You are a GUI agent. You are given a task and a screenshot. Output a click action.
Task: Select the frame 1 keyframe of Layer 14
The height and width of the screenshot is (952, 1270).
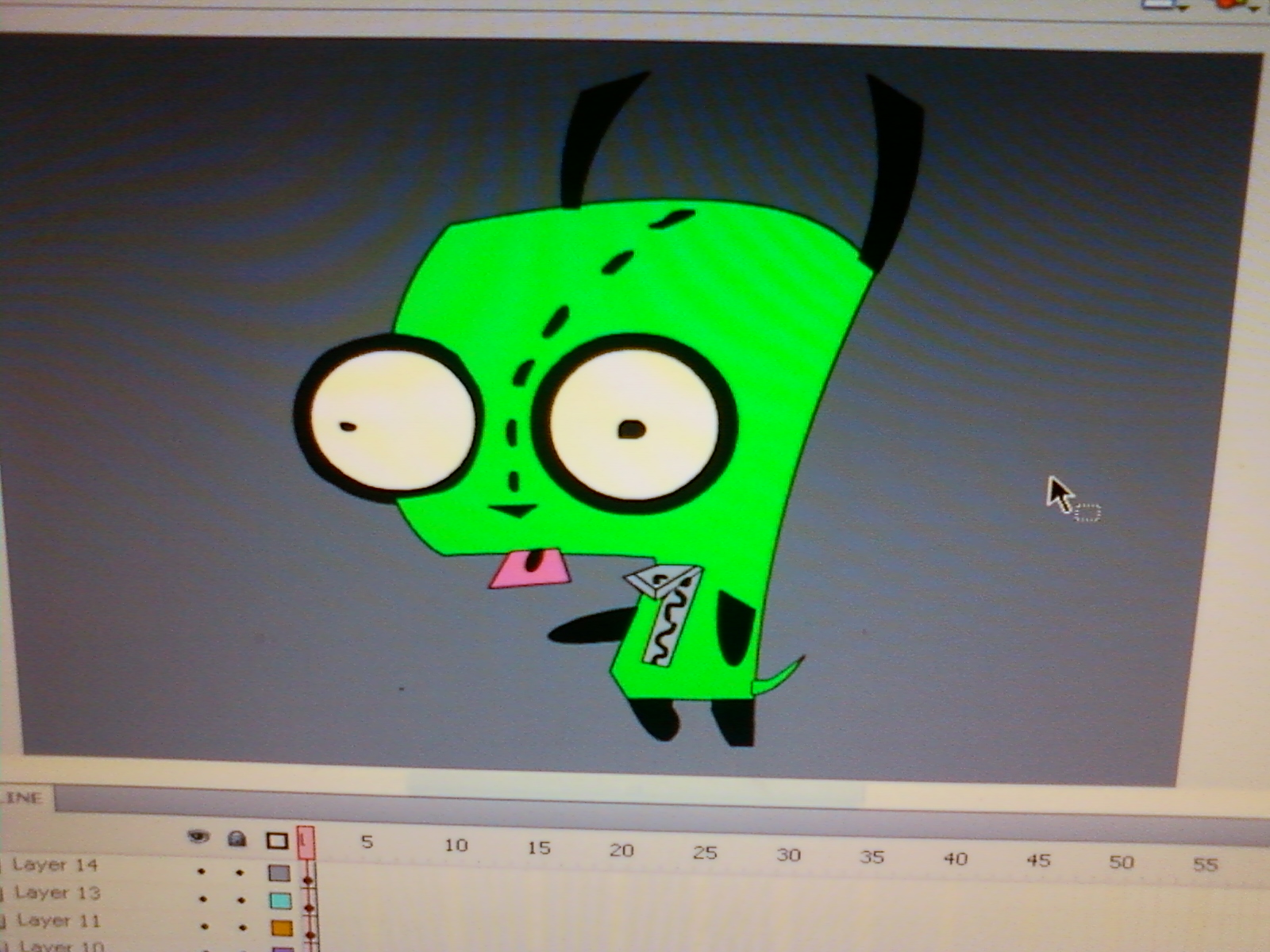pyautogui.click(x=308, y=879)
